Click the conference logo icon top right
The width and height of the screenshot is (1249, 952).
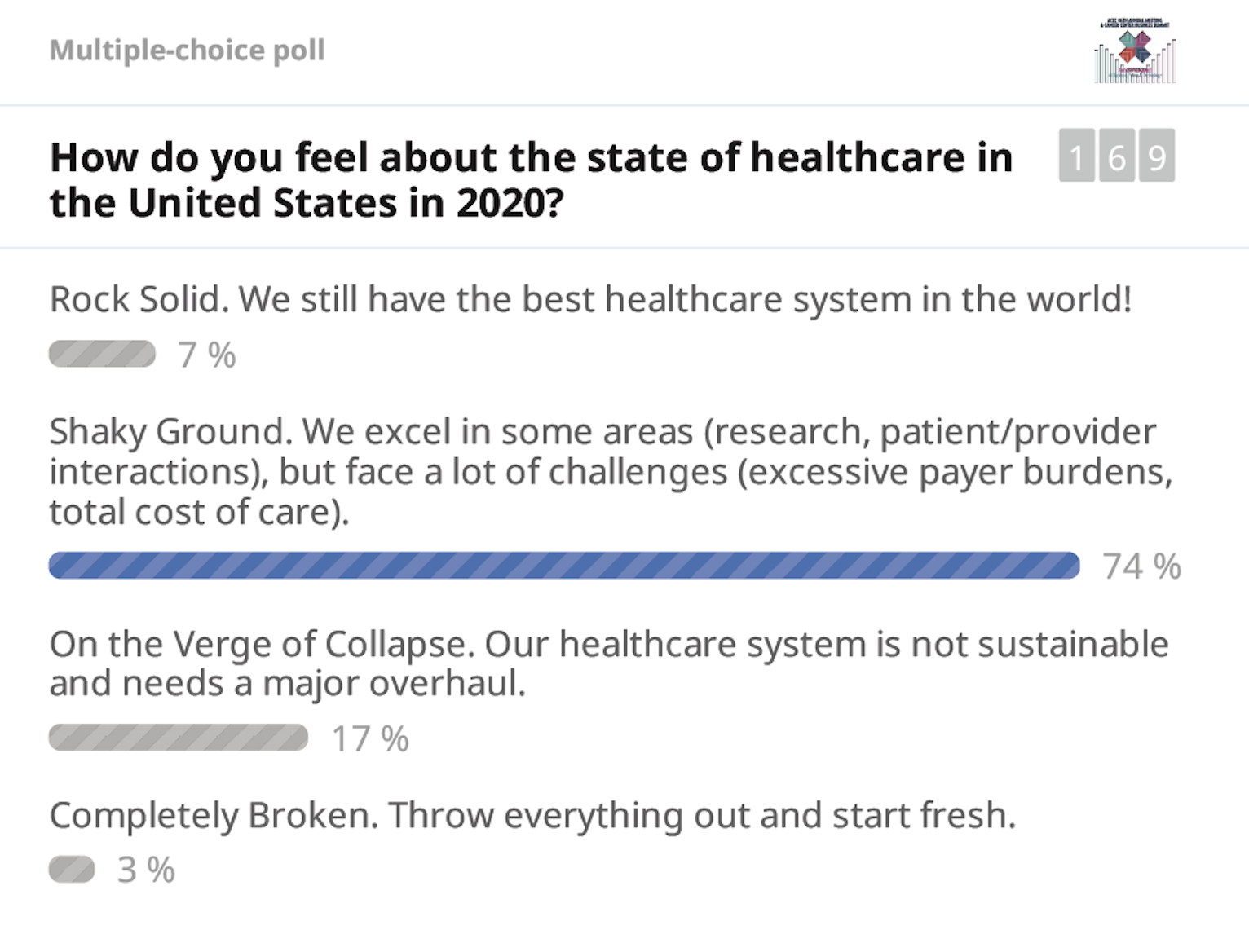[1135, 51]
